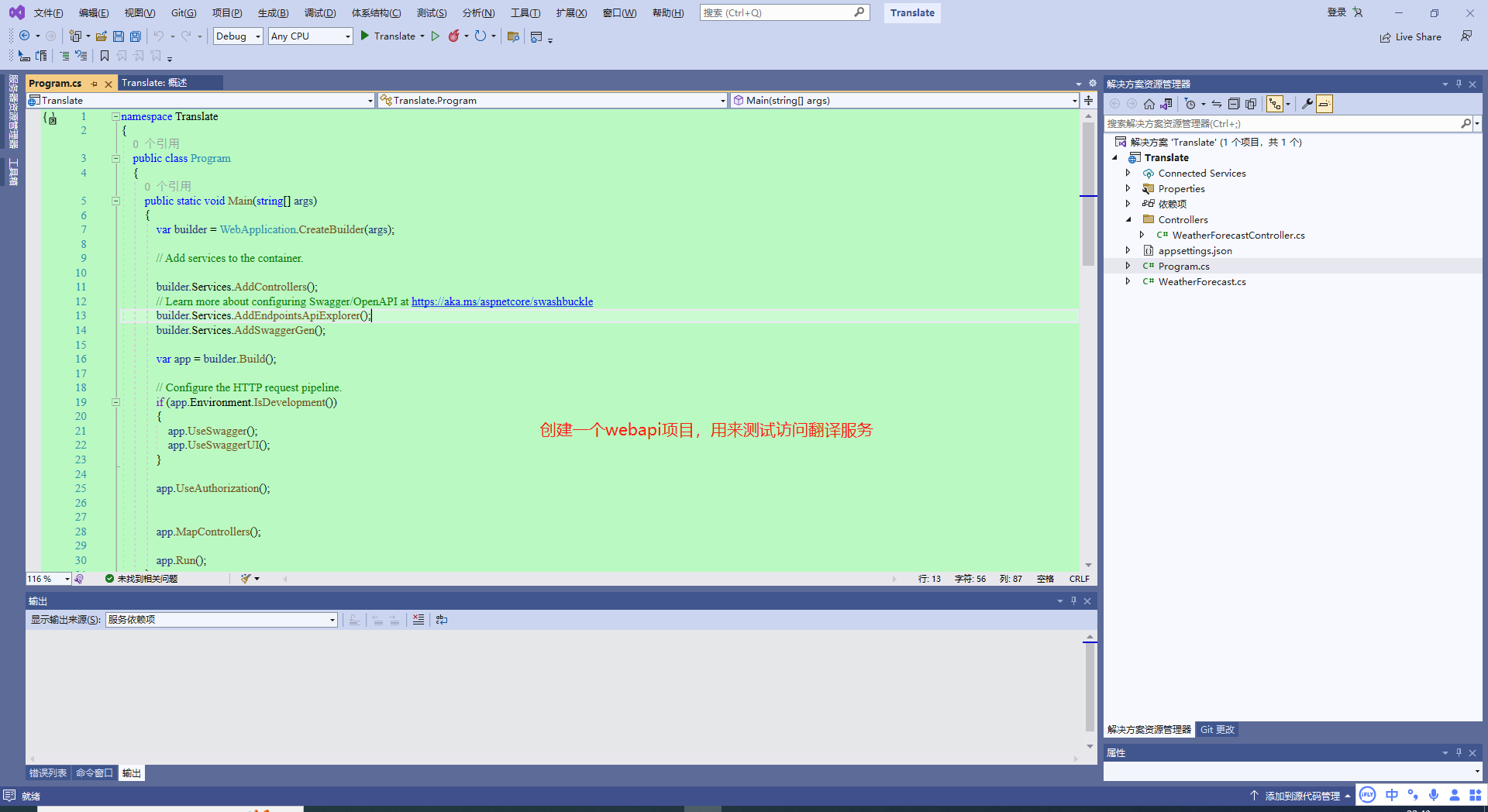Toggle Word Wrap icon in Output panel
The height and width of the screenshot is (812, 1488).
[442, 620]
